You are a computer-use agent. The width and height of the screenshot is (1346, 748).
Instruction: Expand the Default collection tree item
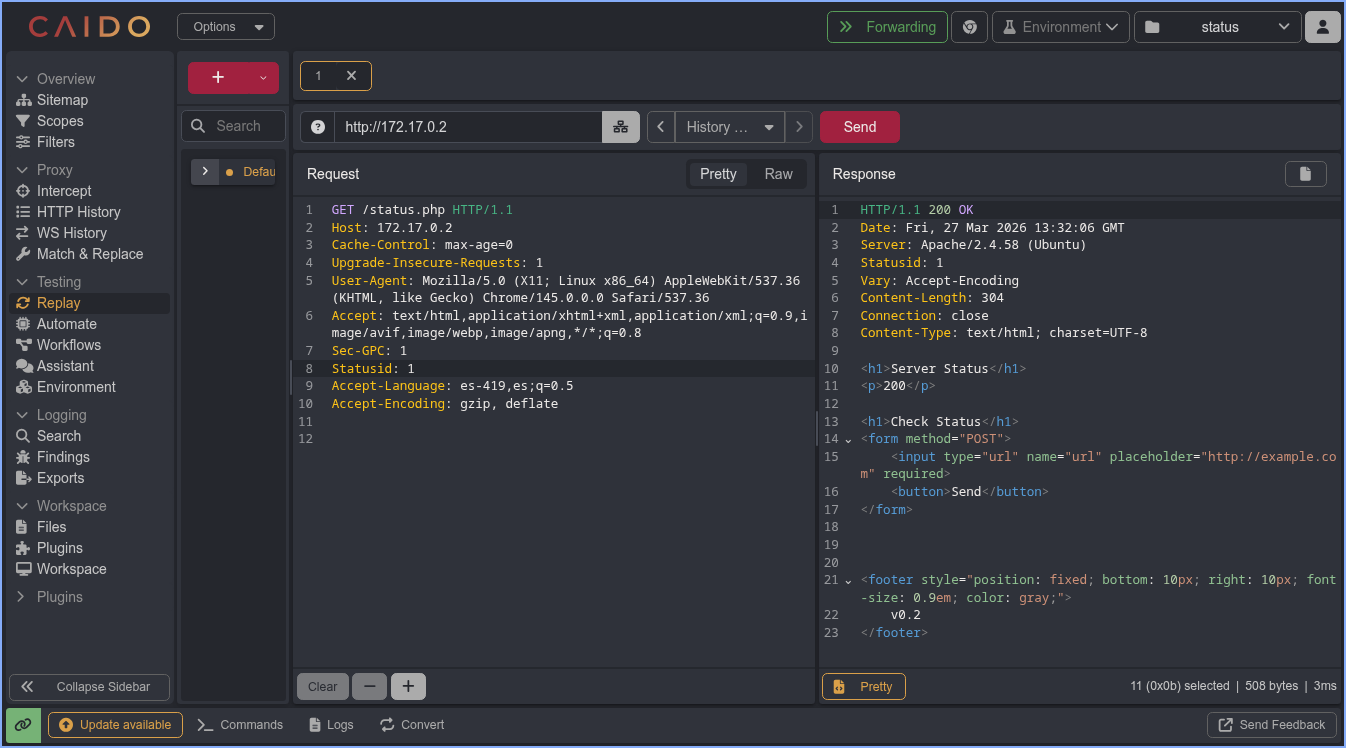point(205,172)
